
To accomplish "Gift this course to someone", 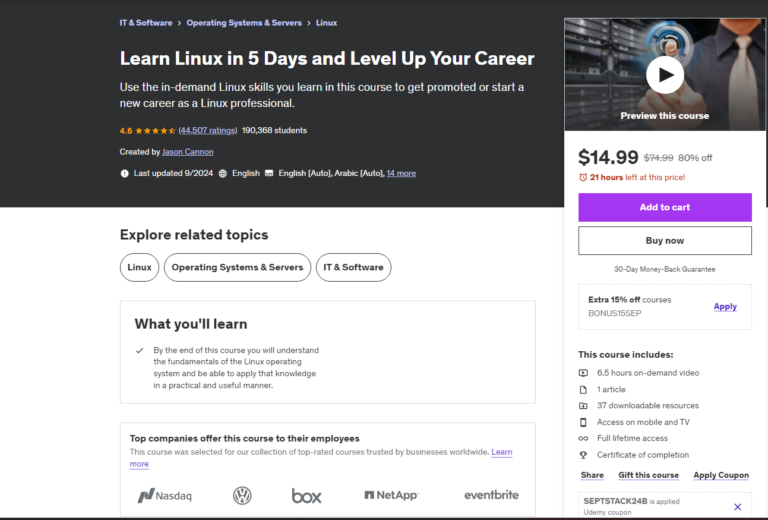I will tap(648, 475).
